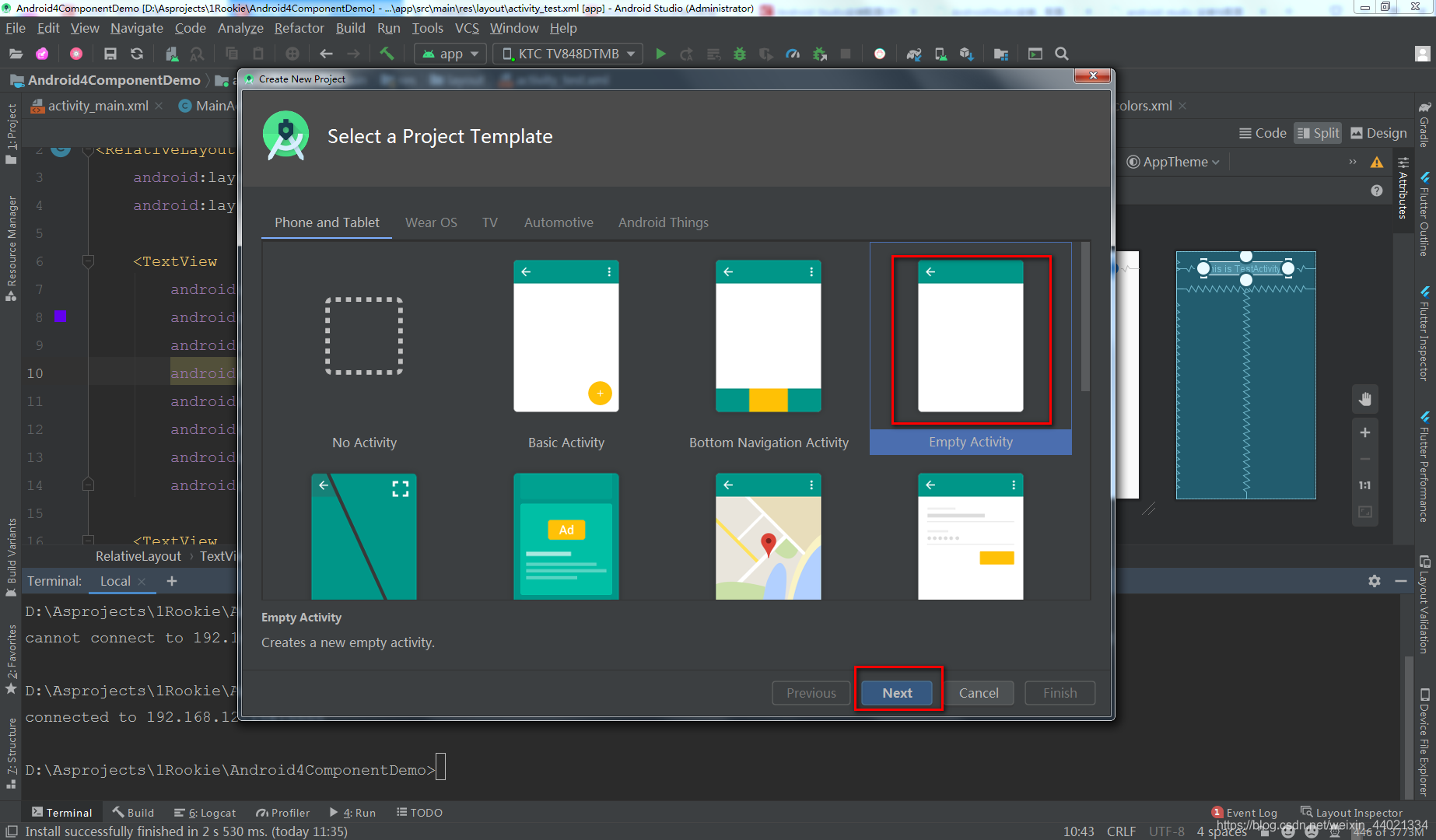1436x840 pixels.
Task: Click the RelativeLayout breadcrumb
Action: (x=138, y=556)
